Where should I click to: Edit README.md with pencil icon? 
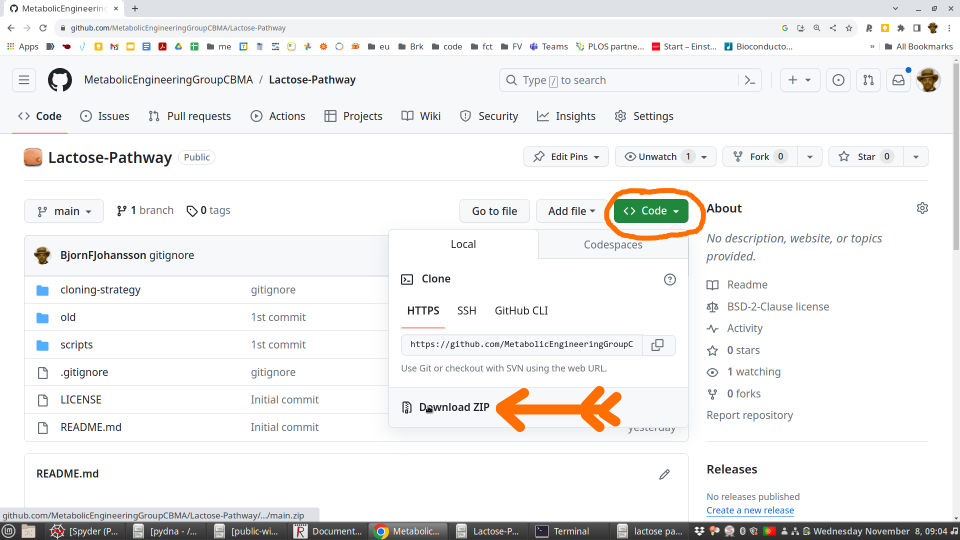664,474
